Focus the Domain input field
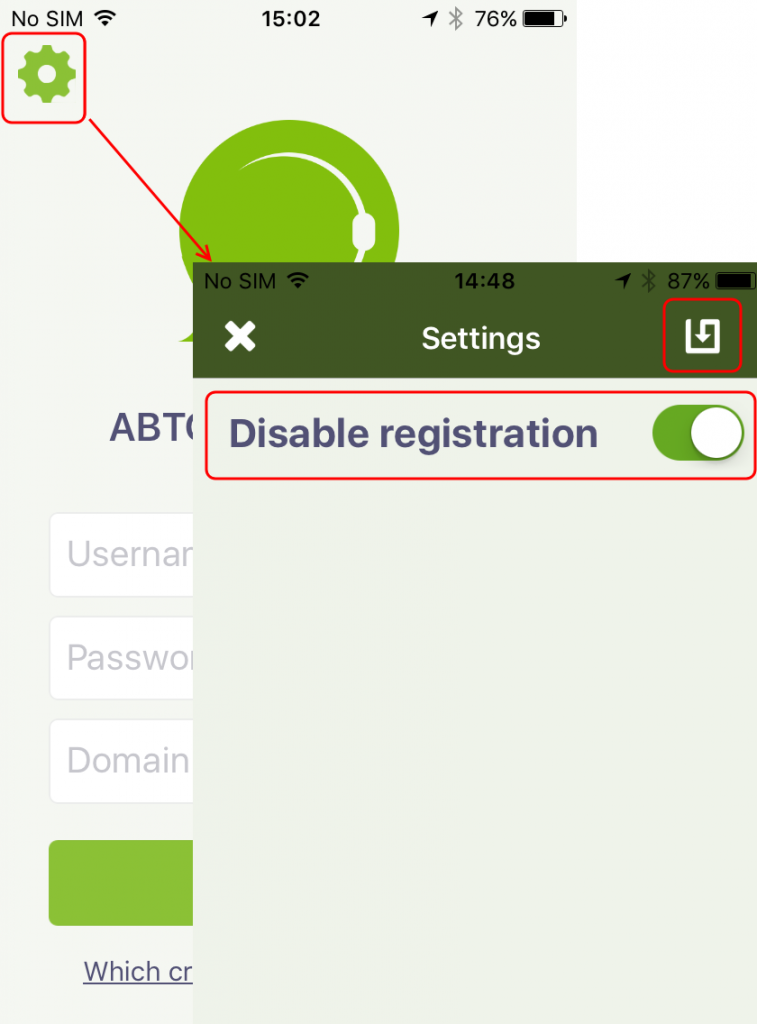Screen dimensions: 757x1024 (121, 761)
